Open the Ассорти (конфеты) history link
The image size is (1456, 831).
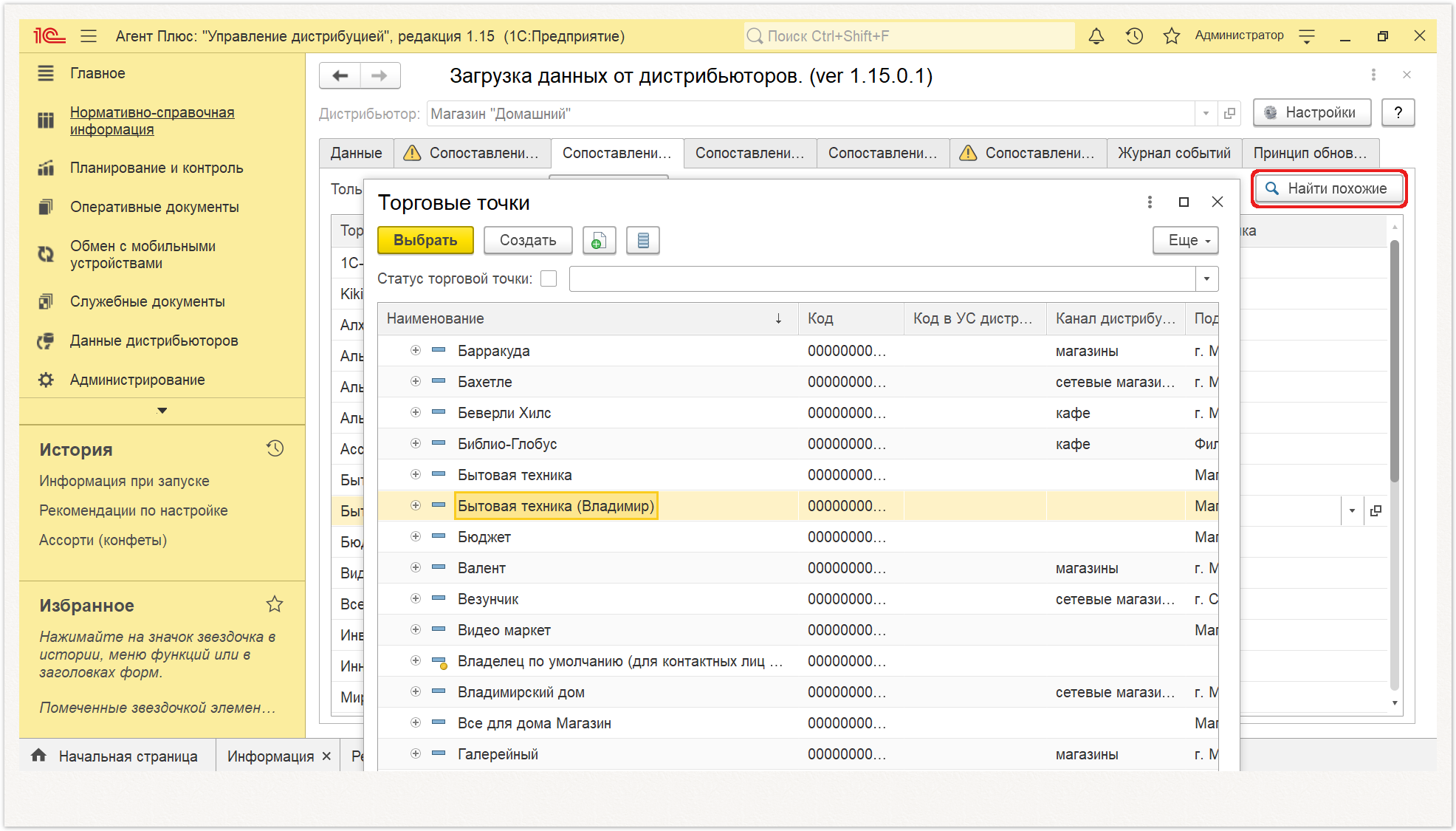(103, 540)
